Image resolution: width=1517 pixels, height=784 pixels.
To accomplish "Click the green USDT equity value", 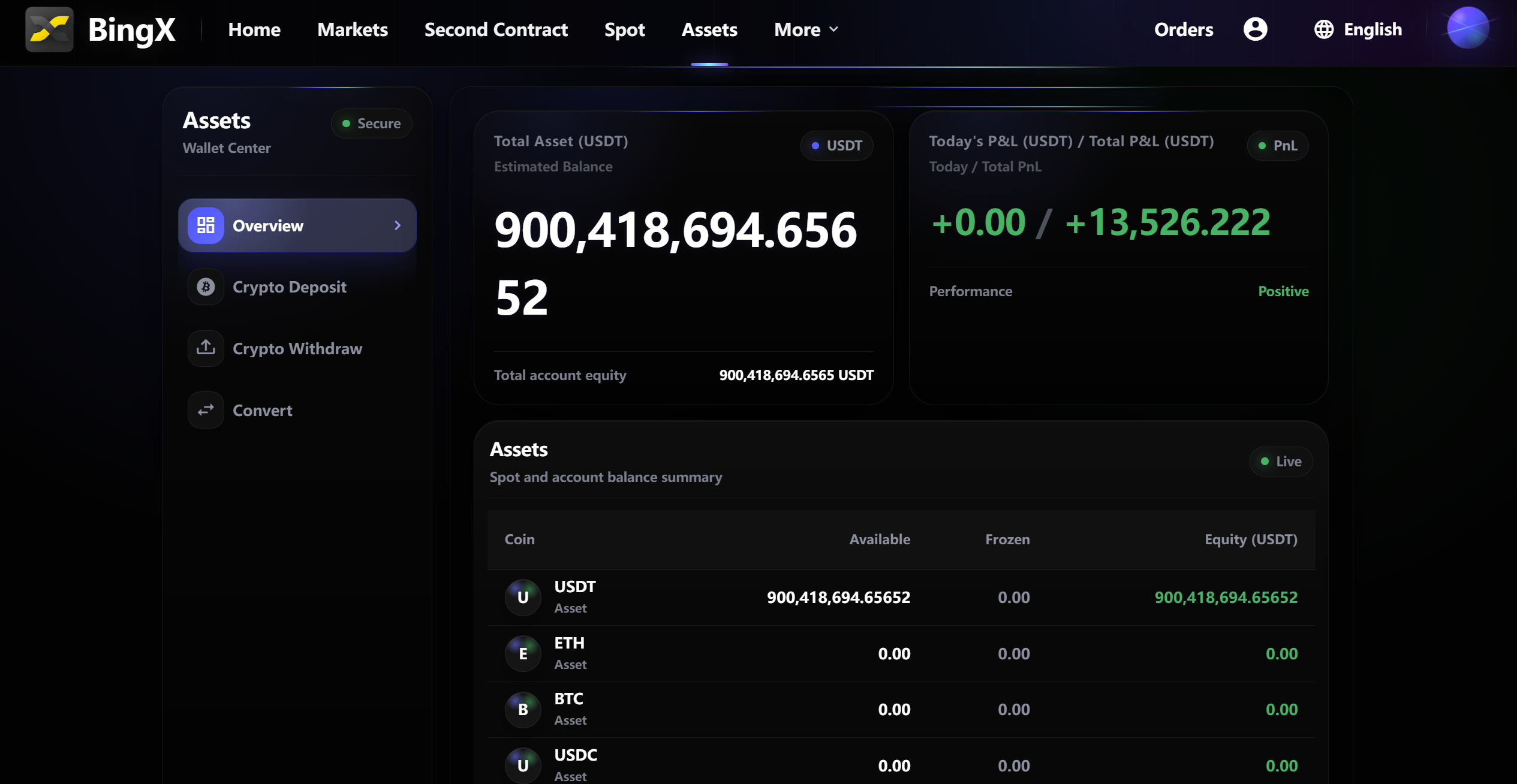I will [1226, 598].
